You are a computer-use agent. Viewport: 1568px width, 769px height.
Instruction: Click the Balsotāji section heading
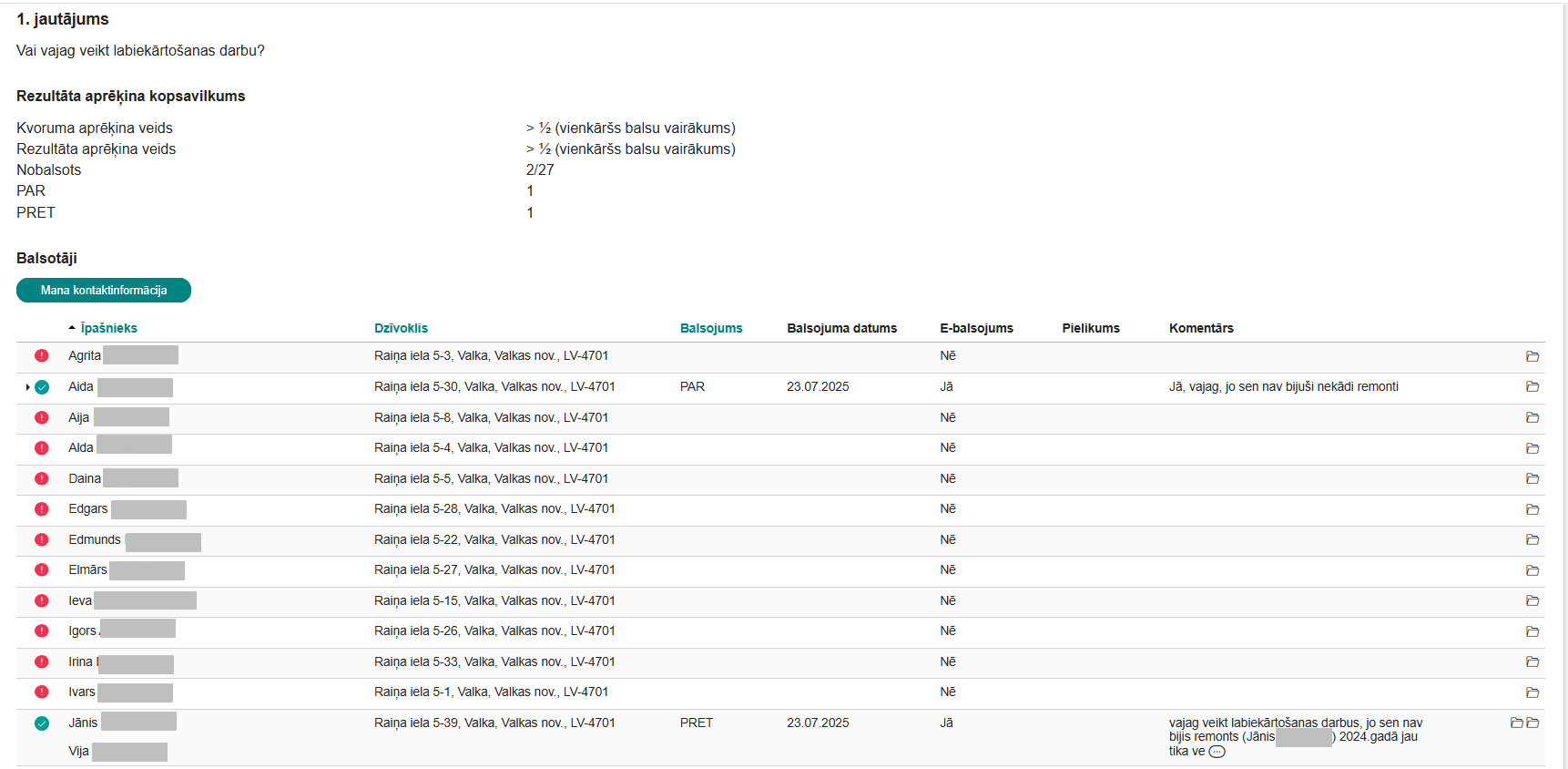pos(46,258)
